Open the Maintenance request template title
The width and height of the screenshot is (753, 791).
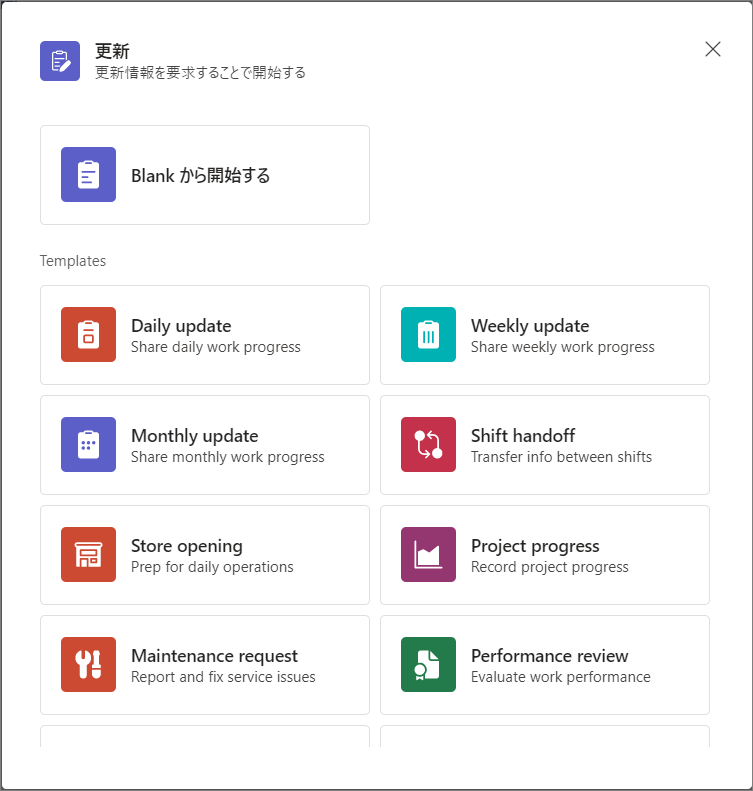[x=214, y=656]
